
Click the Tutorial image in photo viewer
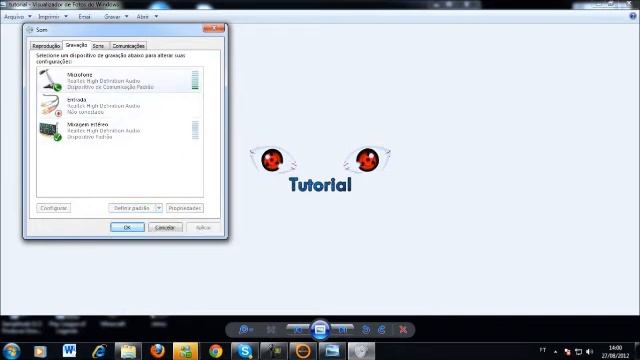tap(320, 169)
